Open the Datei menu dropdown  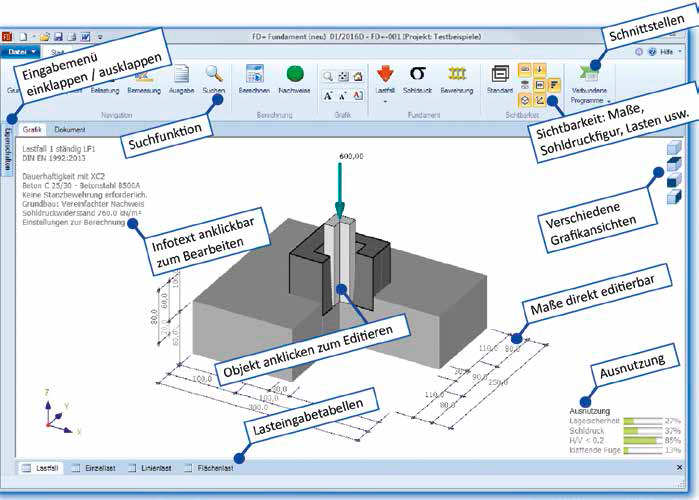(20, 52)
